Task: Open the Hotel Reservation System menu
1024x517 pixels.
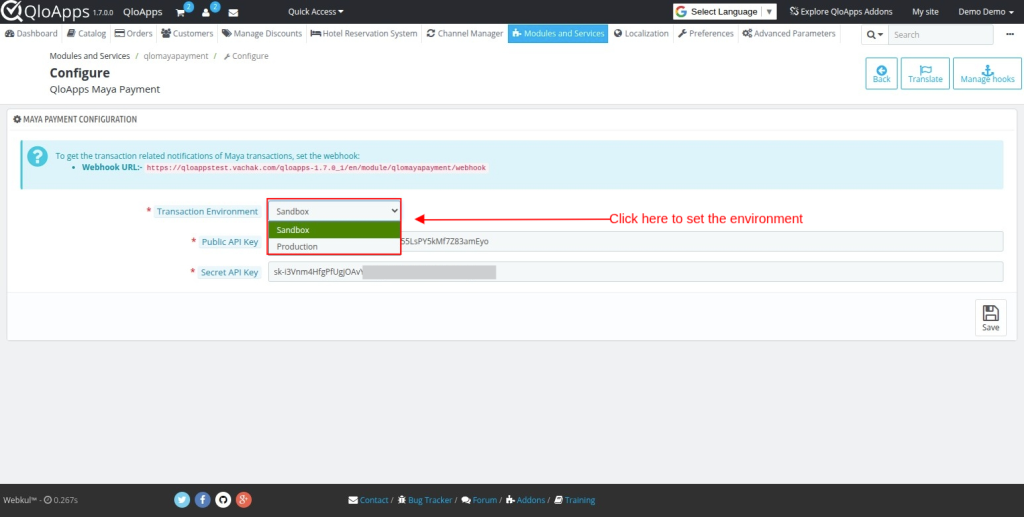Action: (364, 33)
